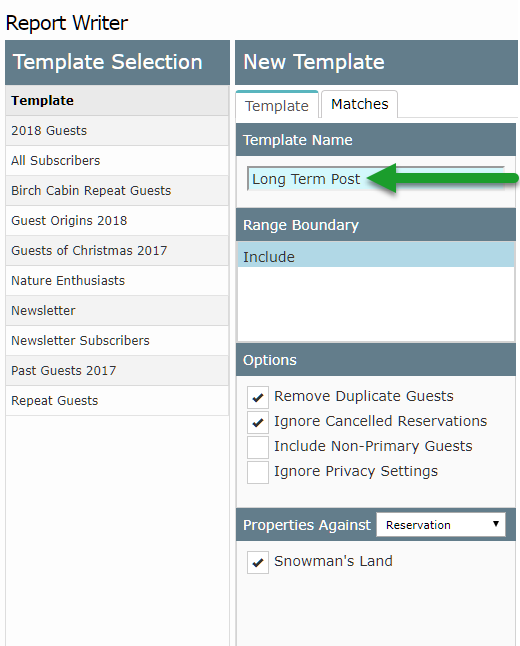Uncheck Ignore Cancelled Reservations

(258, 422)
